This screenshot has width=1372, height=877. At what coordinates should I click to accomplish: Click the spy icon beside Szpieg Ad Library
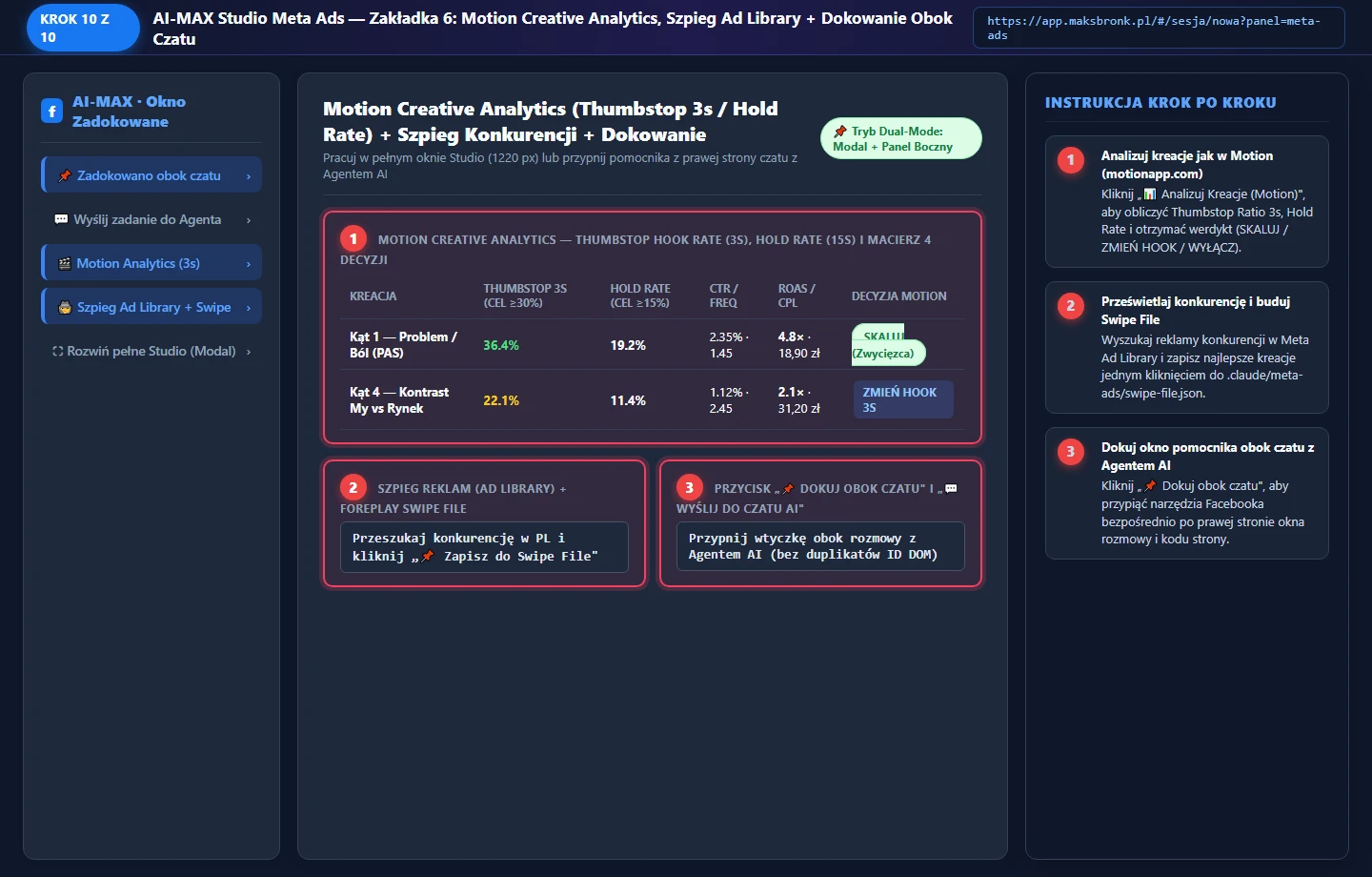[x=65, y=307]
